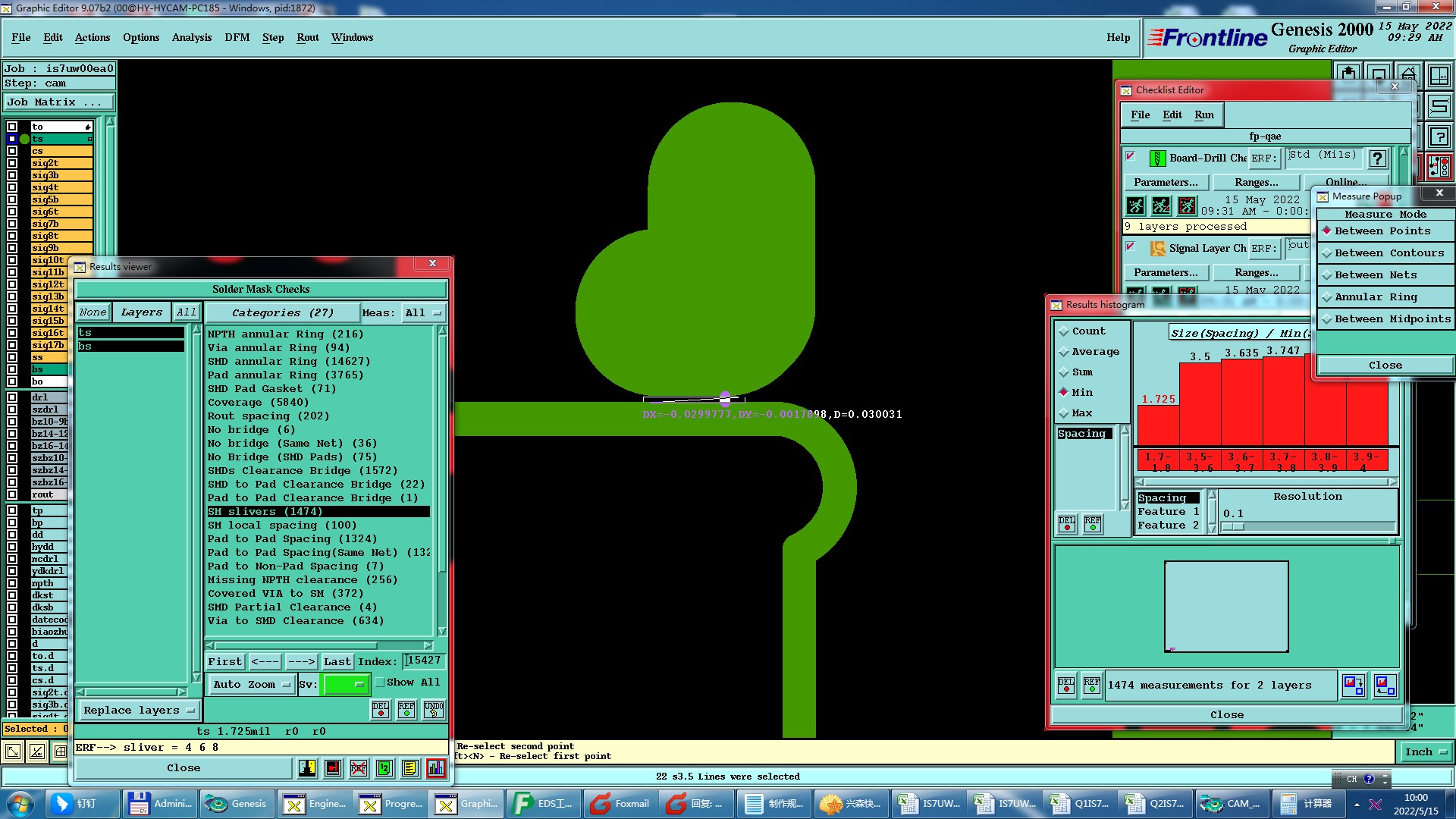The height and width of the screenshot is (819, 1456).
Task: Open the Replace layers dropdown
Action: (138, 711)
